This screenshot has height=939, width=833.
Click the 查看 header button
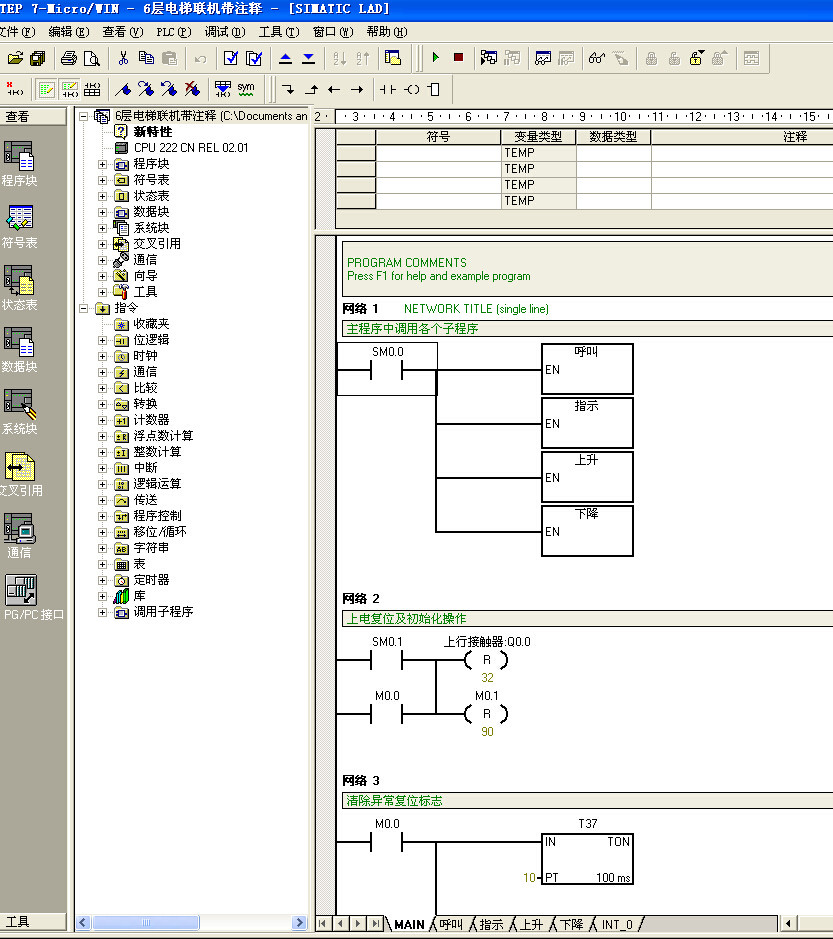tap(18, 117)
